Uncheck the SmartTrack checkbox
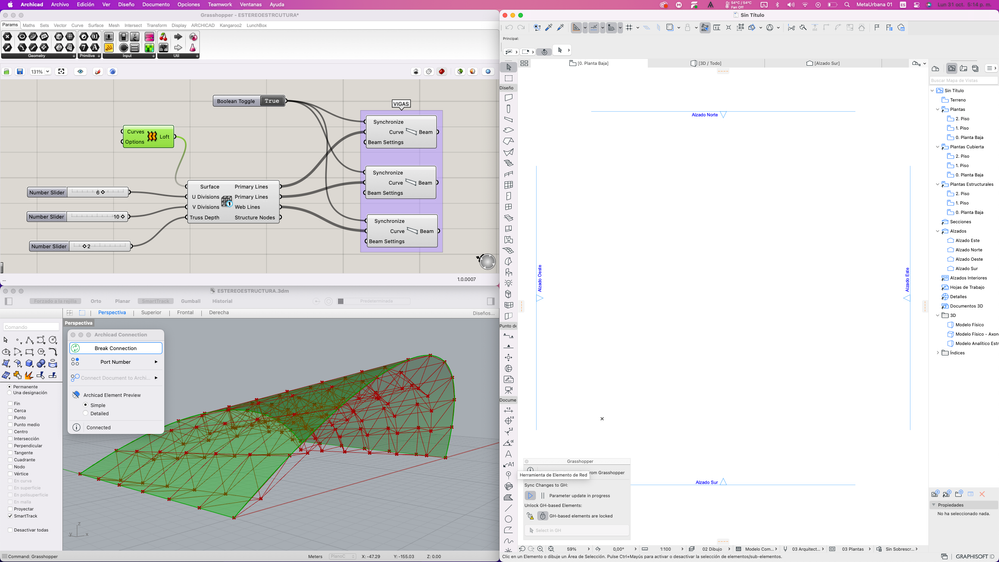The image size is (999, 562). [x=10, y=516]
